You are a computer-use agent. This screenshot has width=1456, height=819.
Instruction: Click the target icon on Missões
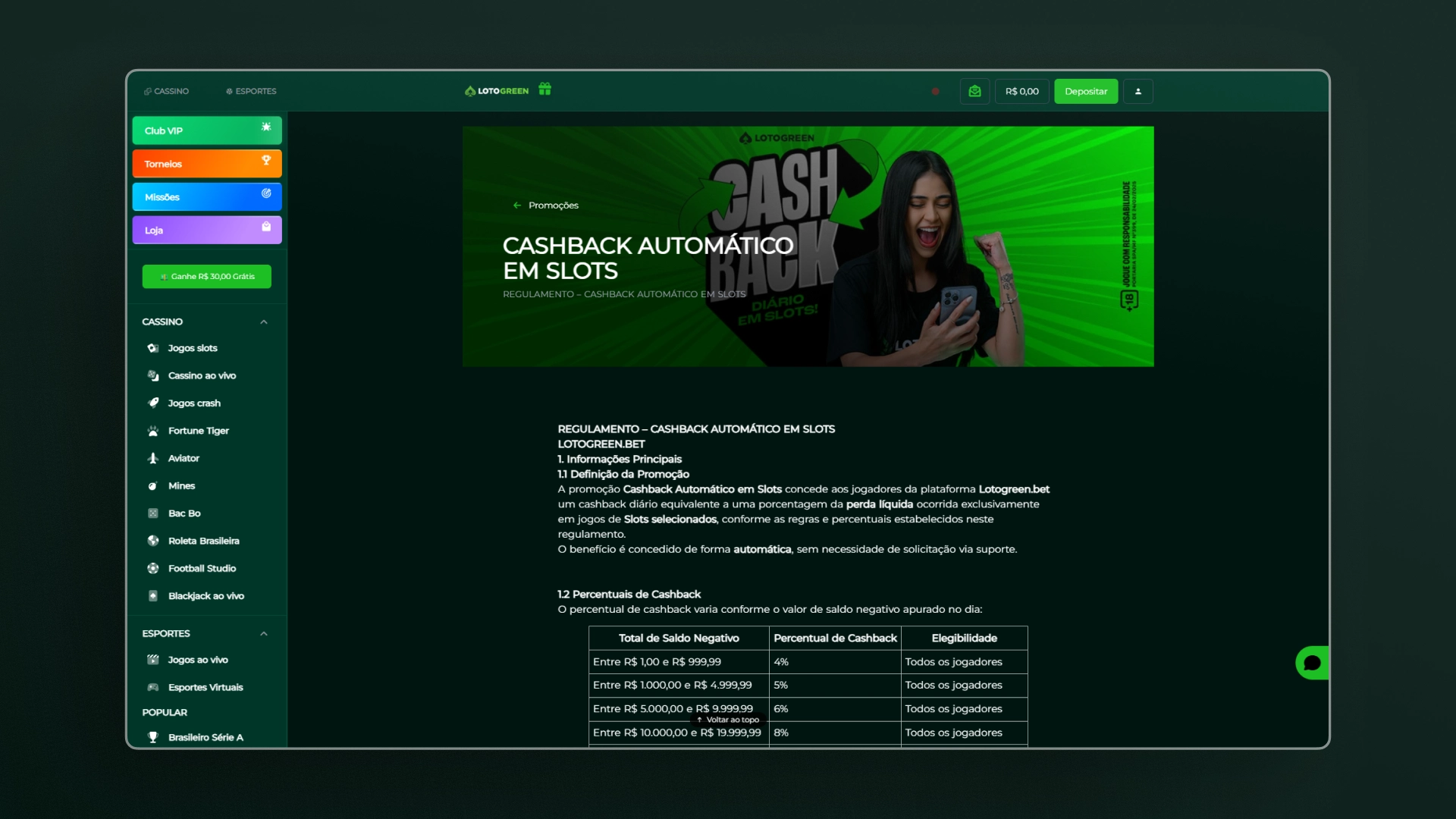(x=266, y=193)
